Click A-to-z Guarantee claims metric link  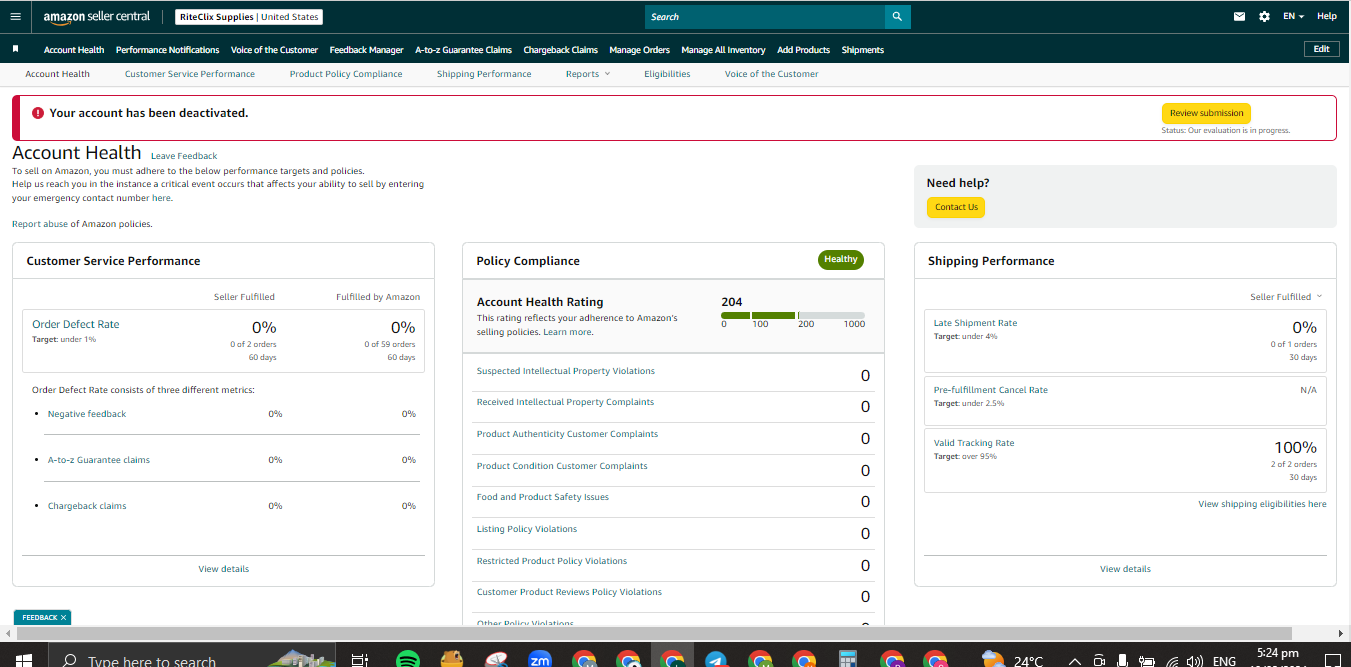[99, 460]
